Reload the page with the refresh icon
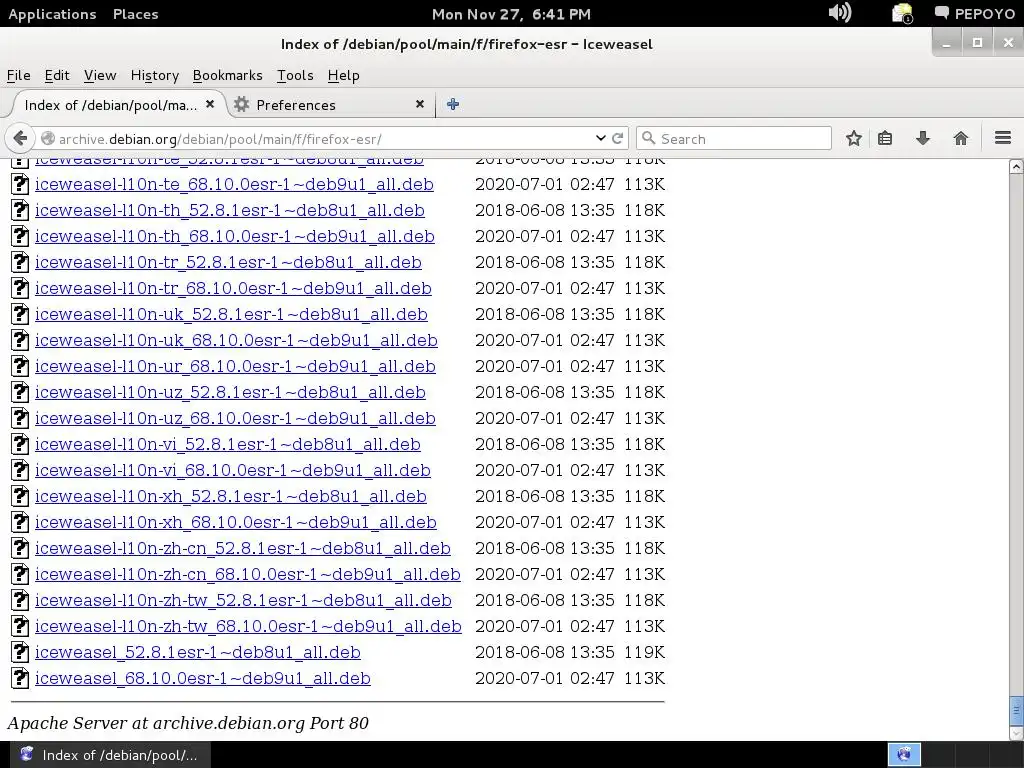This screenshot has height=768, width=1024. pyautogui.click(x=617, y=138)
